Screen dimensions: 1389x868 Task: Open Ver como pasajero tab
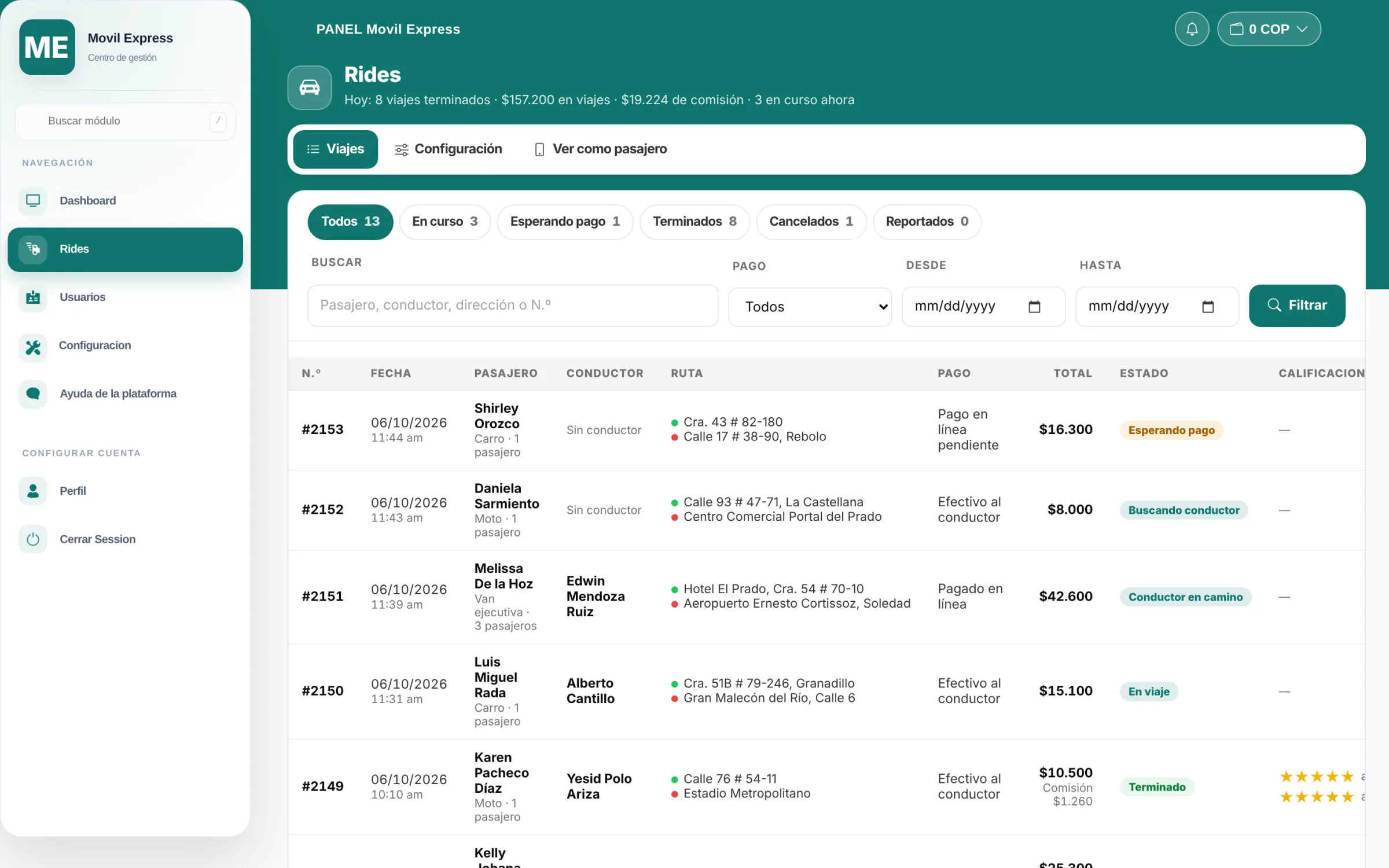click(x=601, y=149)
